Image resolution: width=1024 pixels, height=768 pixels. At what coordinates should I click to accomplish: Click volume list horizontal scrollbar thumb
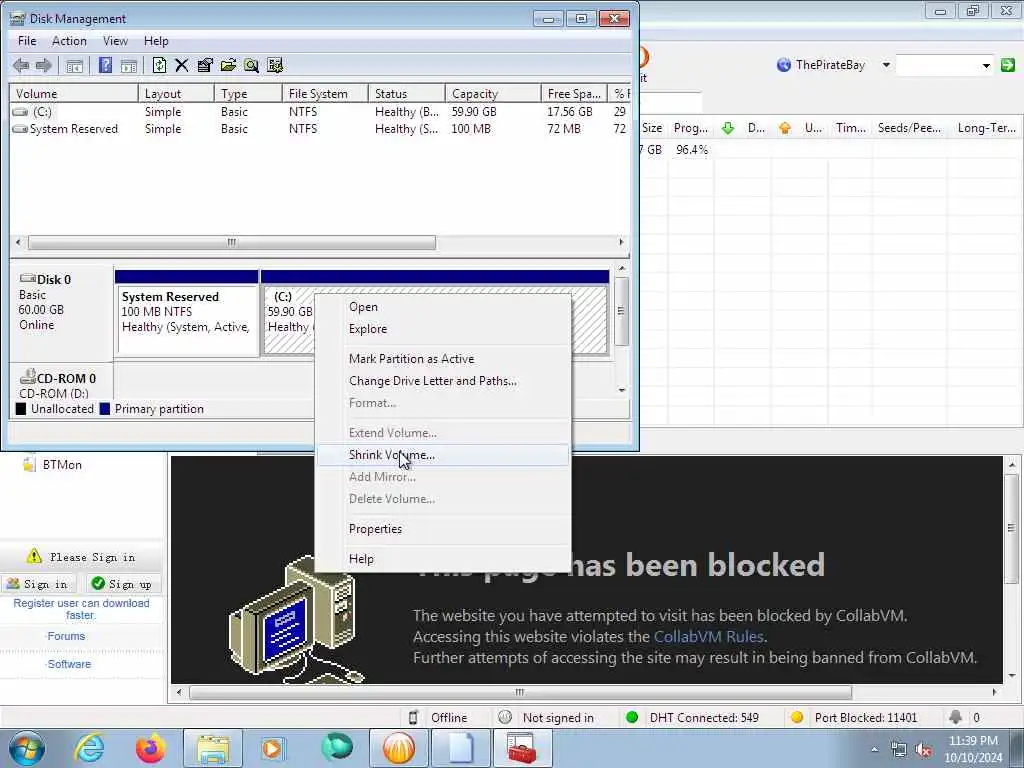[232, 242]
